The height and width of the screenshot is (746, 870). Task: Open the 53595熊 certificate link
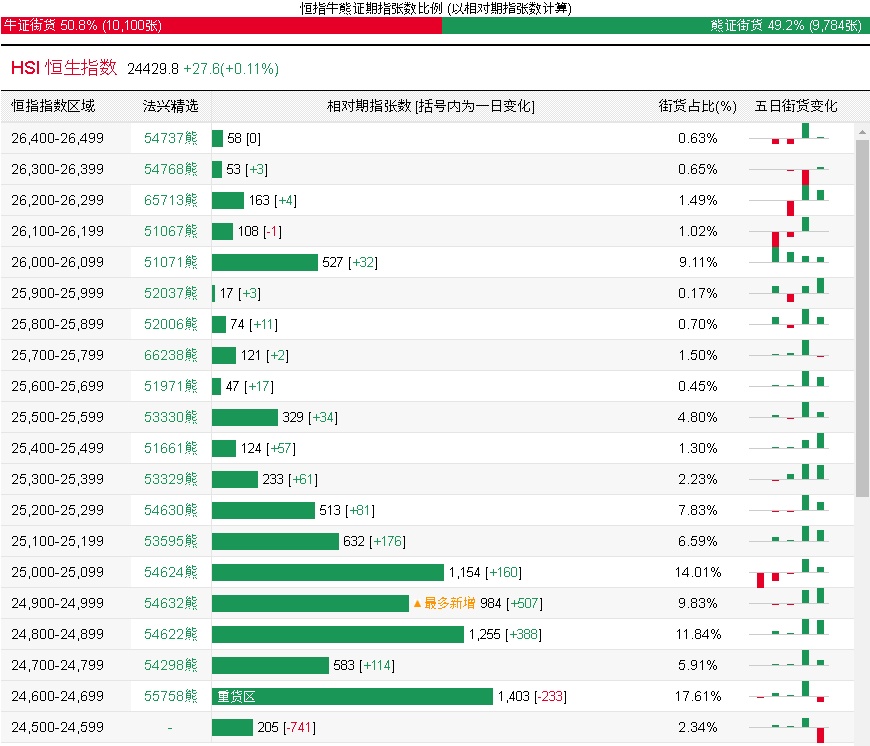coord(171,542)
